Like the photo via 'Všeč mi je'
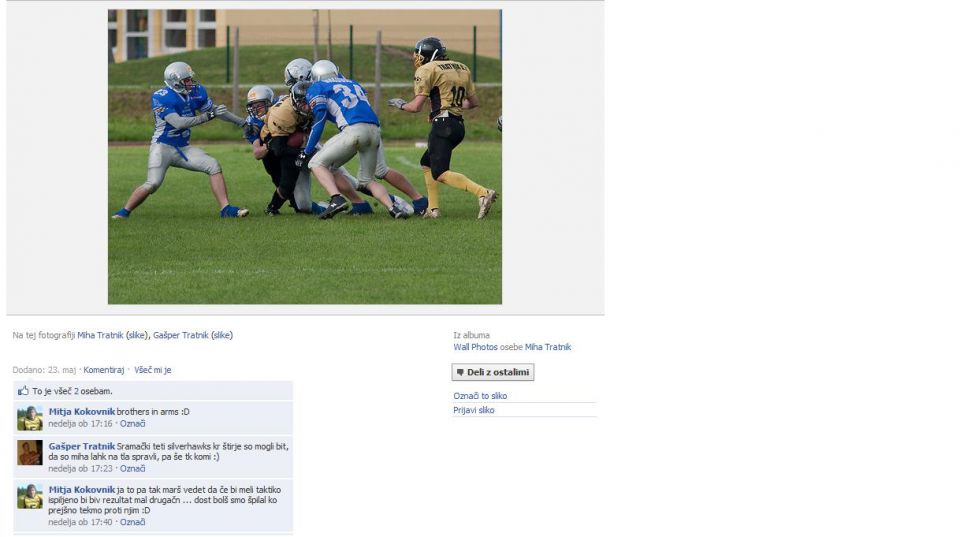The image size is (960, 537). 152,370
